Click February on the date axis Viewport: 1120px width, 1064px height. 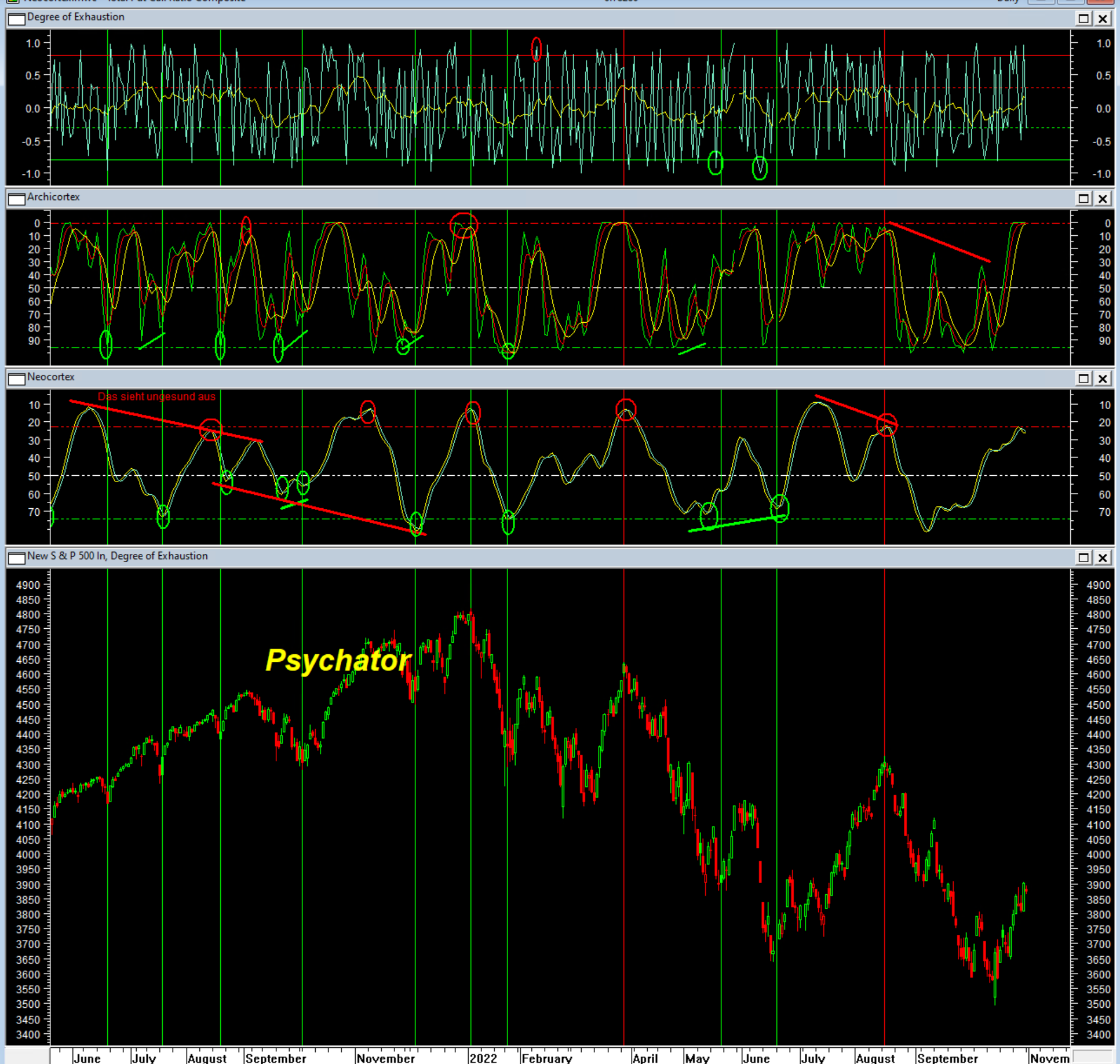546,1058
